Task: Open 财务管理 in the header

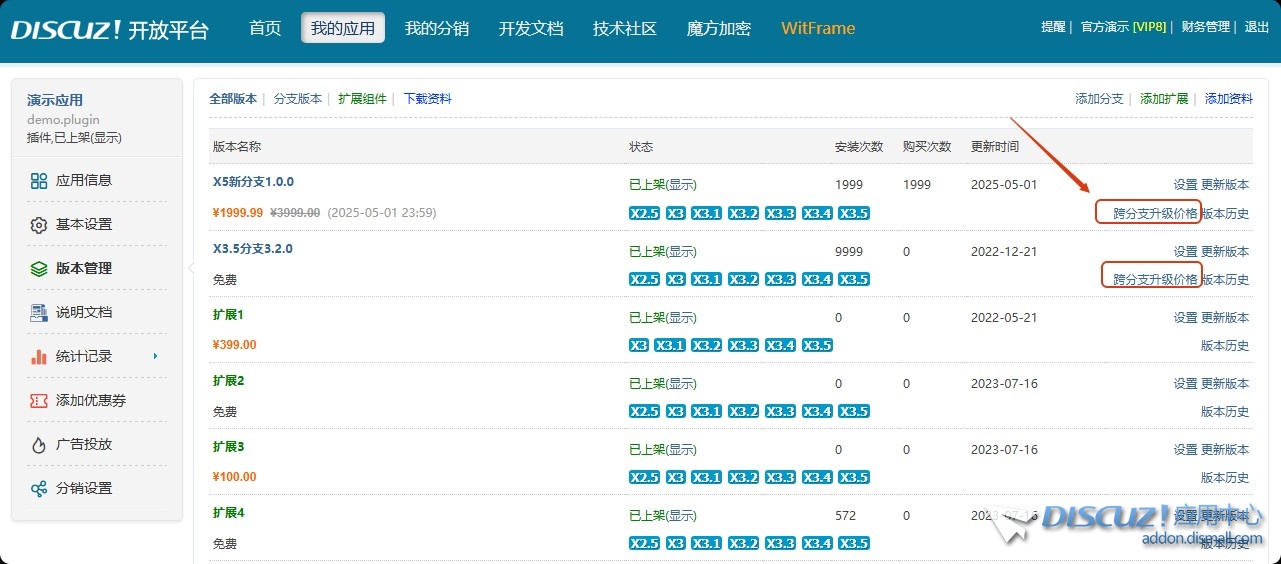Action: [1205, 27]
